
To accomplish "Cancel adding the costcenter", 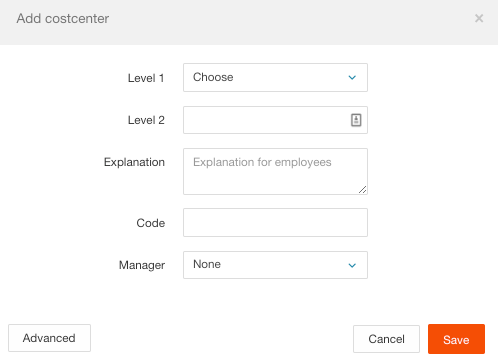I will click(x=386, y=339).
